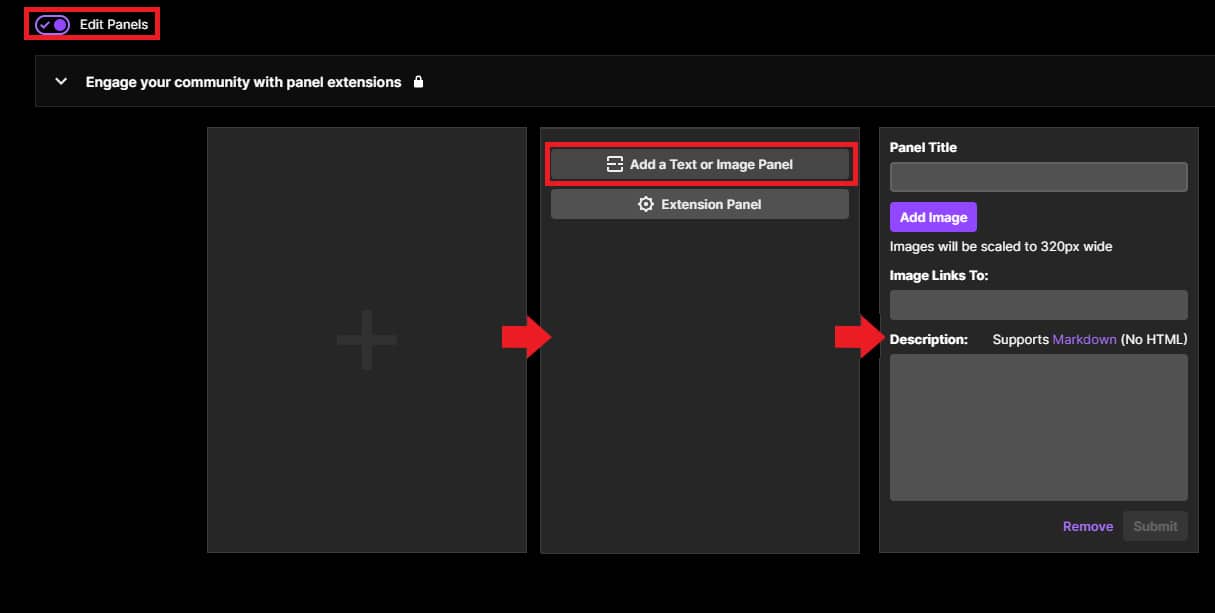Choose the Extension Panel button
Viewport: 1215px width, 613px height.
point(699,204)
